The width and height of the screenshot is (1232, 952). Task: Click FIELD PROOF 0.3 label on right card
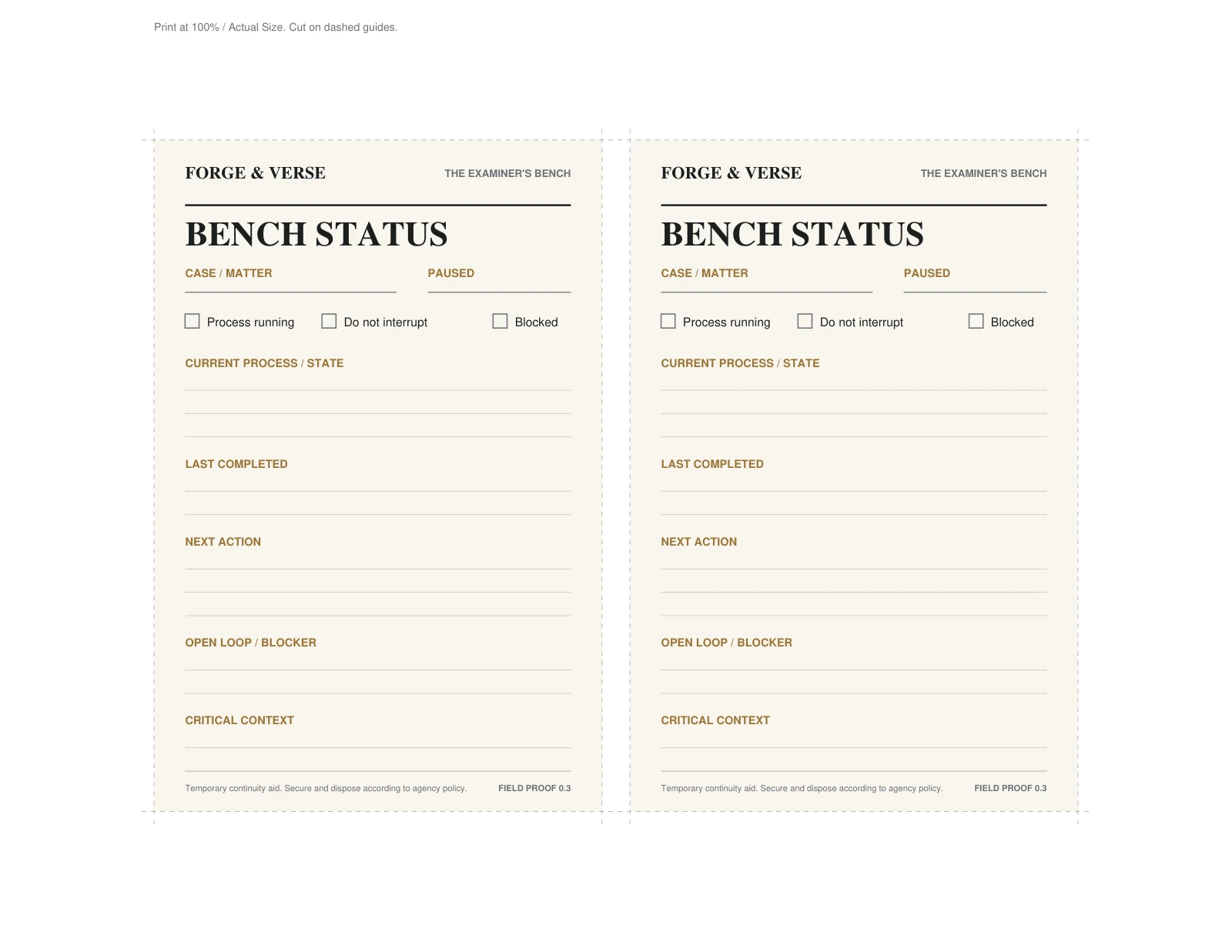tap(1010, 788)
